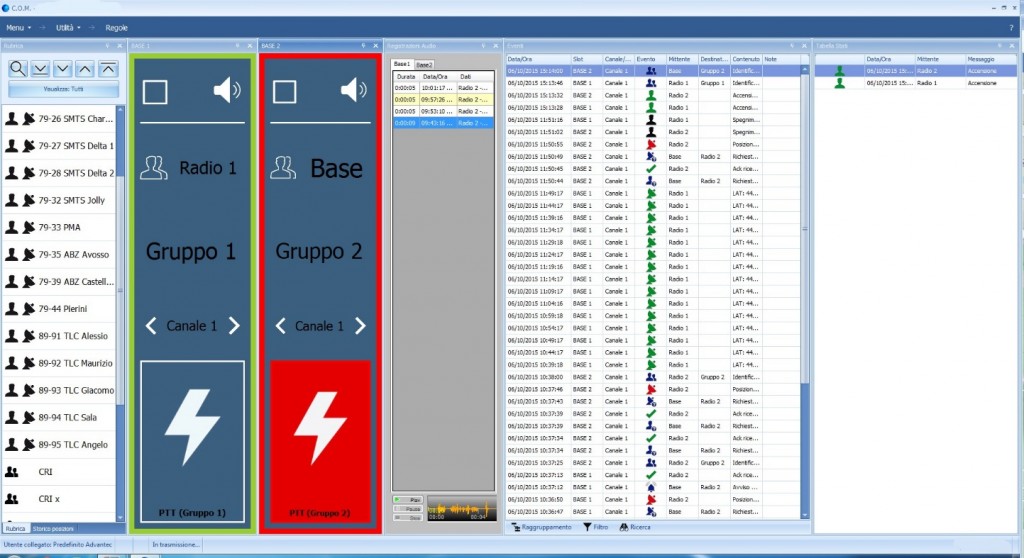
Task: Switch to the Base2 recordings tab
Action: (x=424, y=65)
